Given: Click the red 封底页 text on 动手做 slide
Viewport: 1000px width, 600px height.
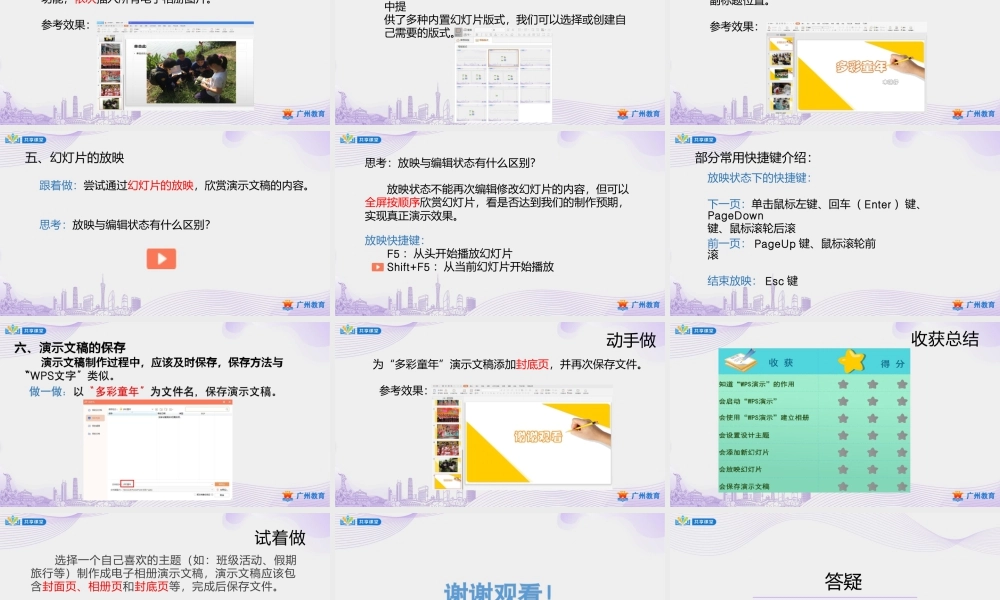Looking at the screenshot, I should pyautogui.click(x=530, y=365).
